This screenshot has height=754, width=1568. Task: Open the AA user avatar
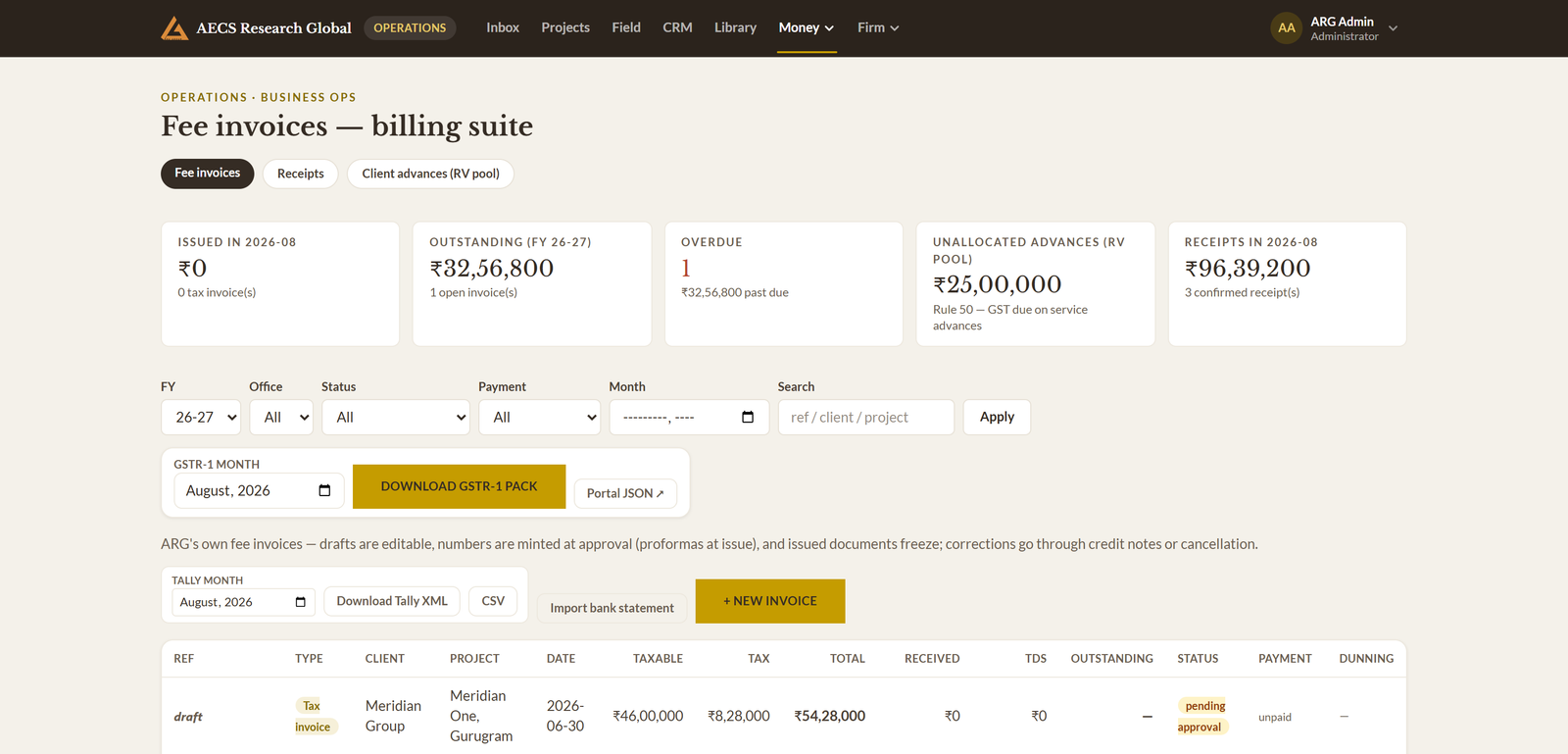coord(1286,28)
